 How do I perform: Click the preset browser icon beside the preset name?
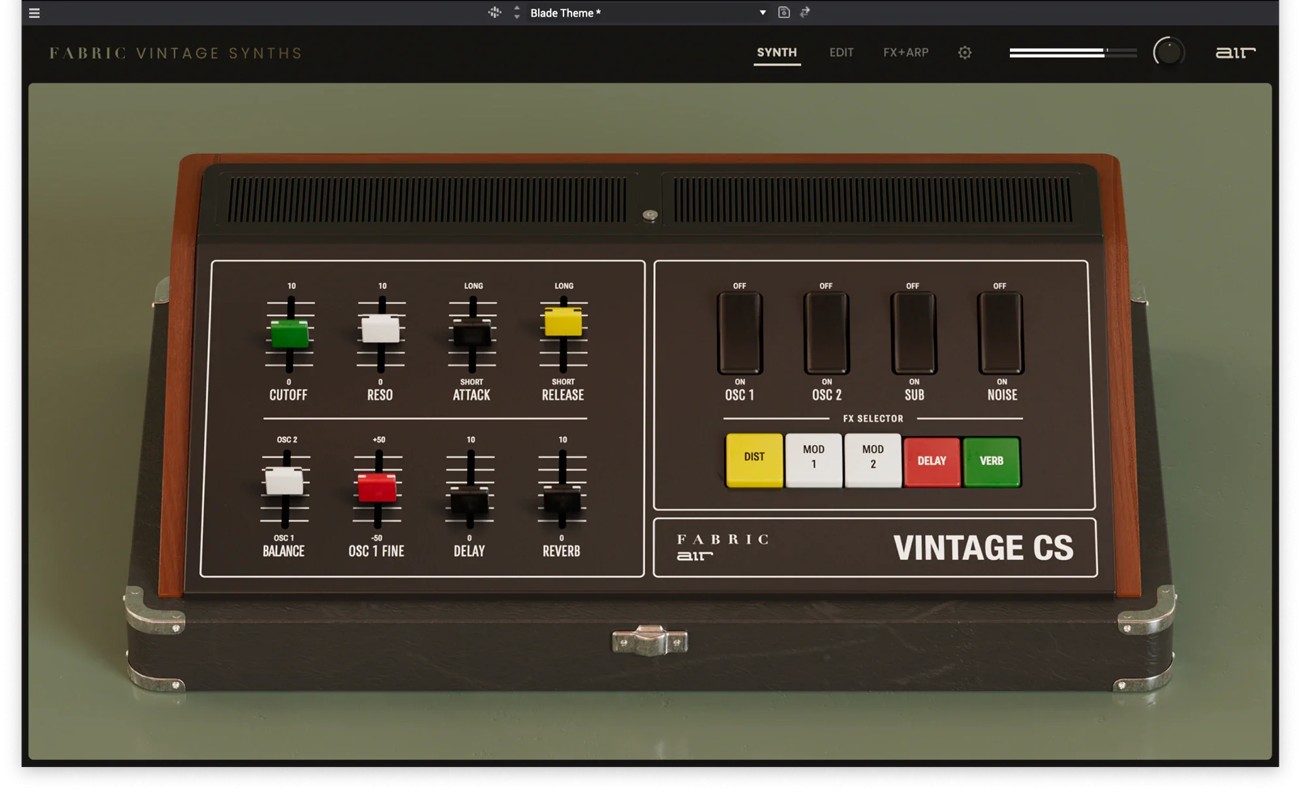tap(494, 13)
